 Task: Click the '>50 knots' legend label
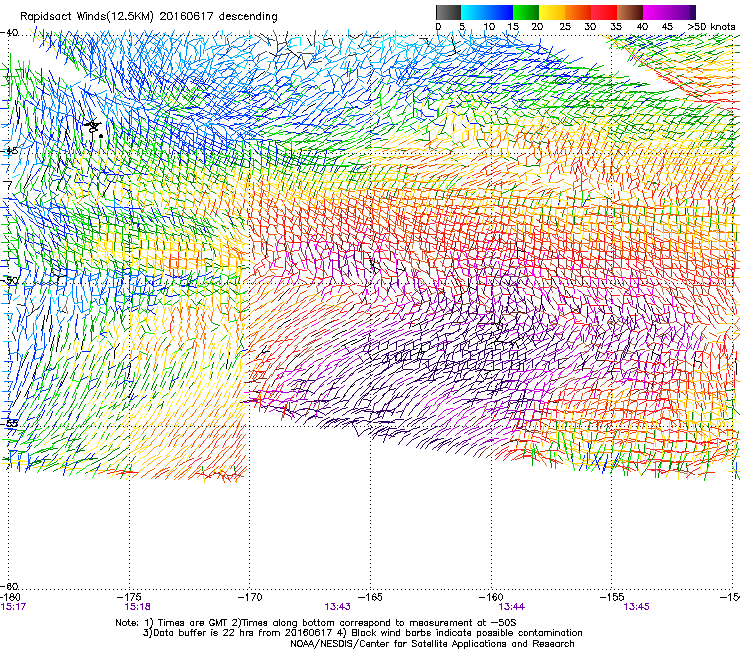point(711,27)
